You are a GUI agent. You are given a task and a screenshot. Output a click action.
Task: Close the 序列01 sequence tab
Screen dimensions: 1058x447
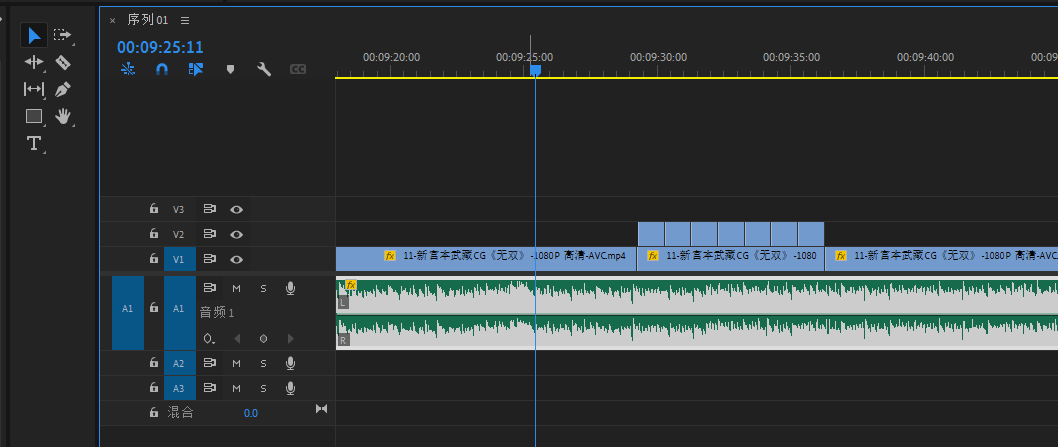(112, 20)
